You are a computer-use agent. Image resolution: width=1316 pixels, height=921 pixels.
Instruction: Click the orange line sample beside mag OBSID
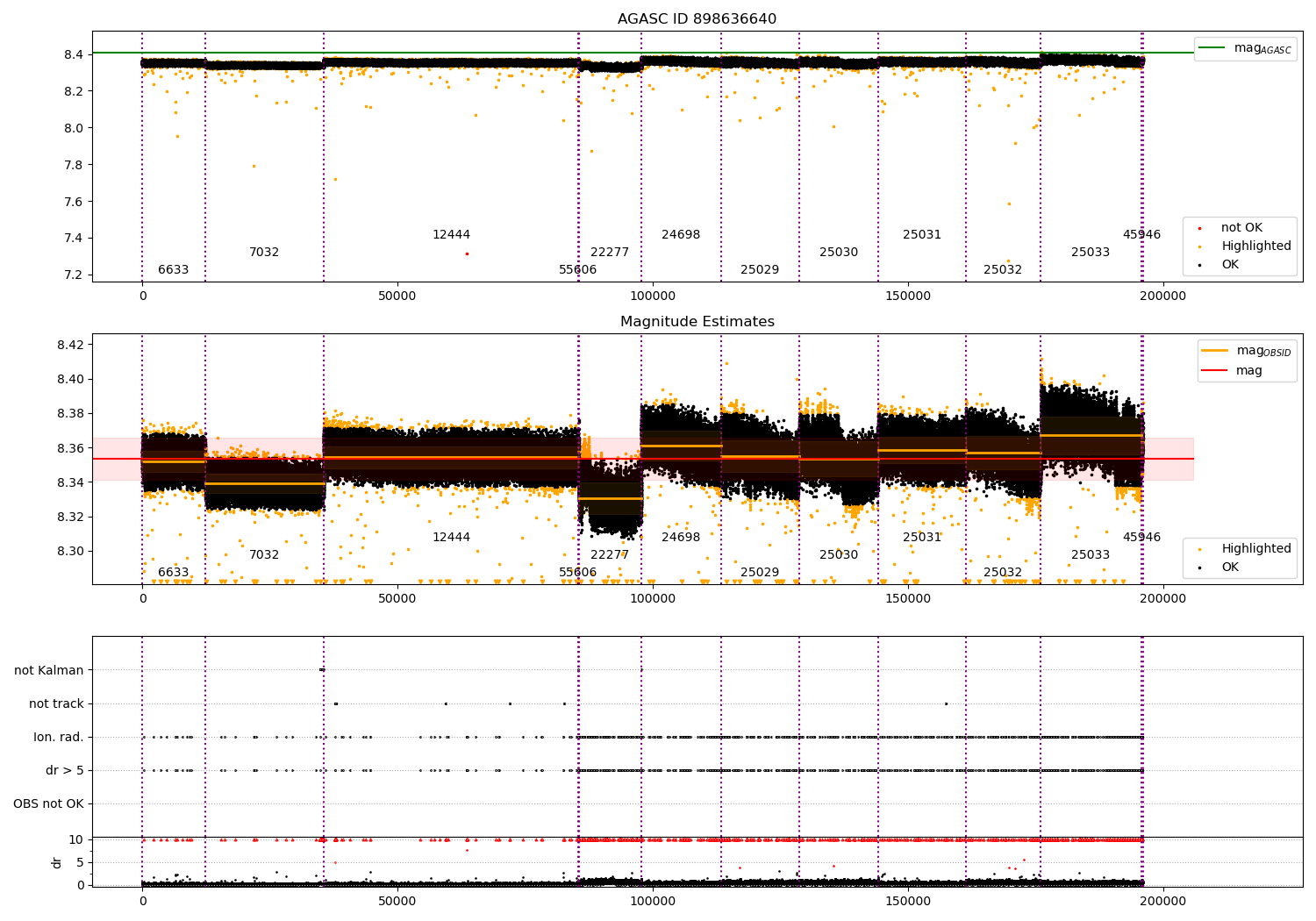pyautogui.click(x=1214, y=351)
